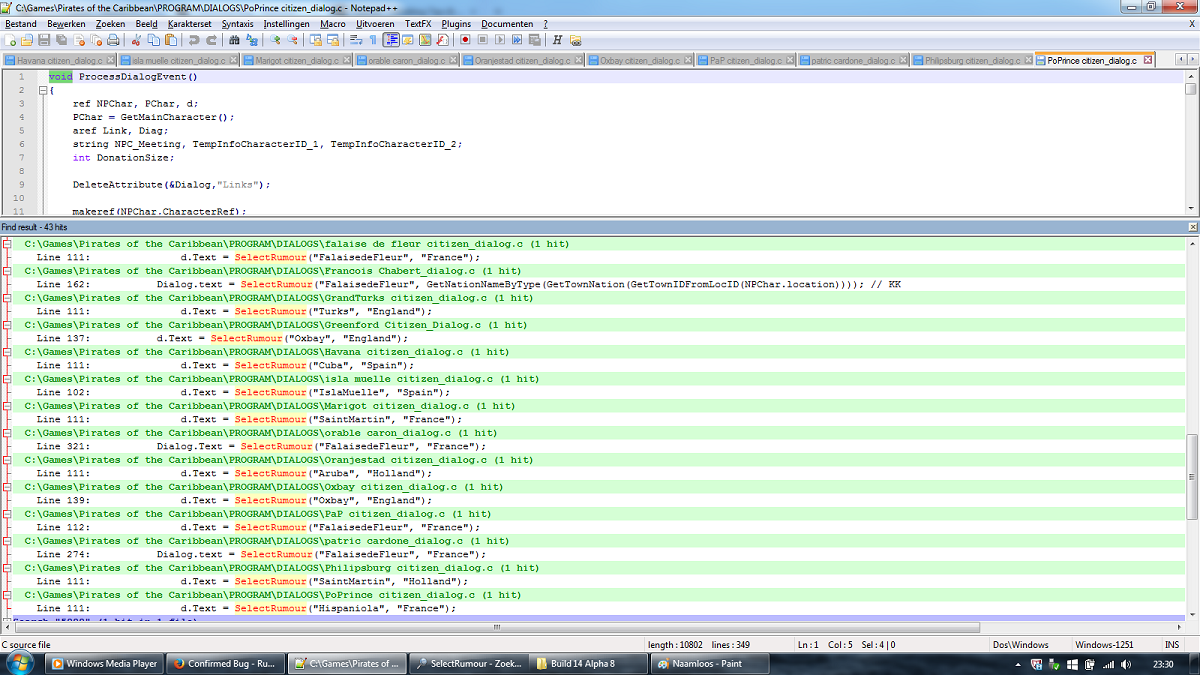The width and height of the screenshot is (1200, 675).
Task: Zoom out using the toolbar magnifier
Action: click(x=292, y=40)
